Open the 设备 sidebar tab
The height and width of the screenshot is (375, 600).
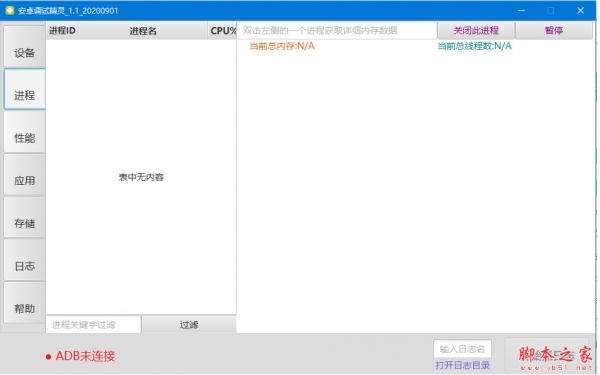click(24, 47)
